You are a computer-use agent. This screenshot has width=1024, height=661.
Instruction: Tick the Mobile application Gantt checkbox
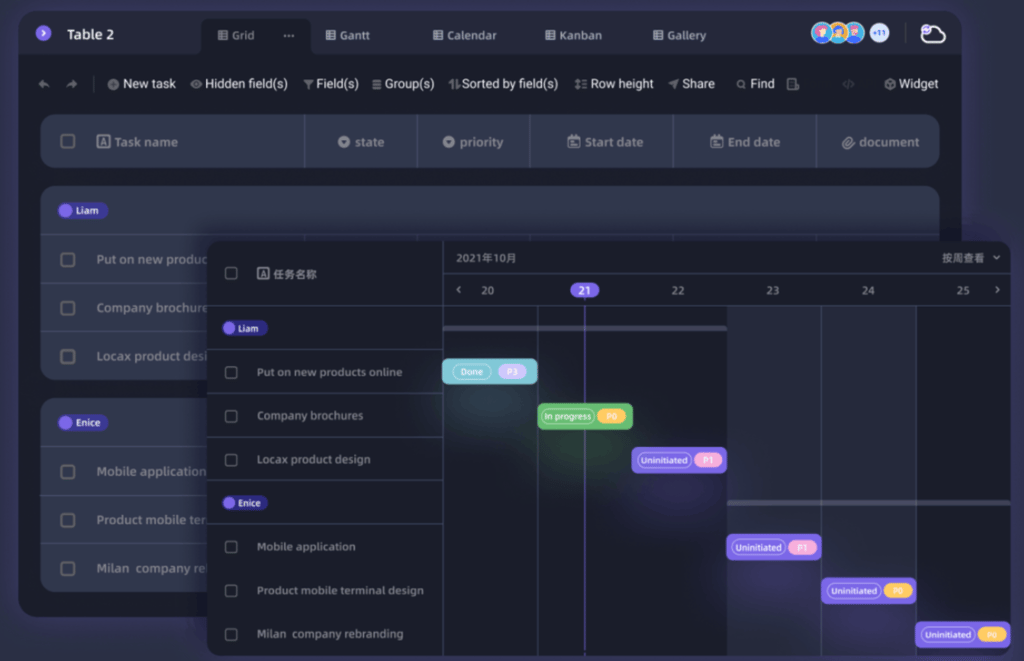pos(231,547)
